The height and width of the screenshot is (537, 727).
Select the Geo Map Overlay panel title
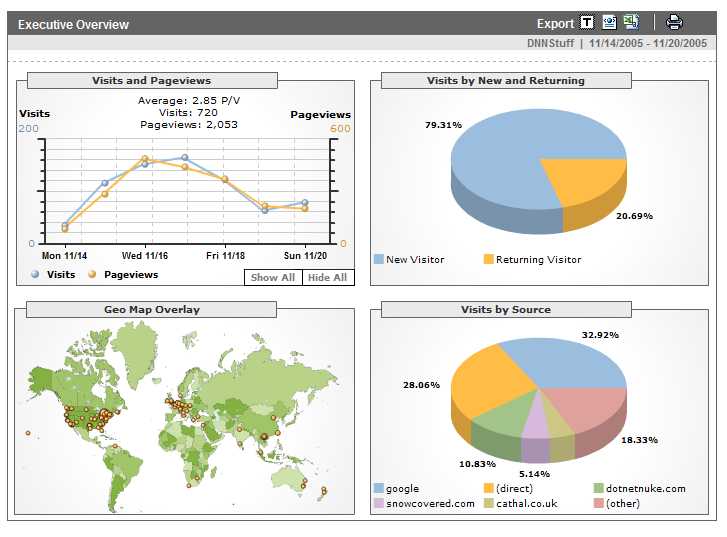coord(151,309)
